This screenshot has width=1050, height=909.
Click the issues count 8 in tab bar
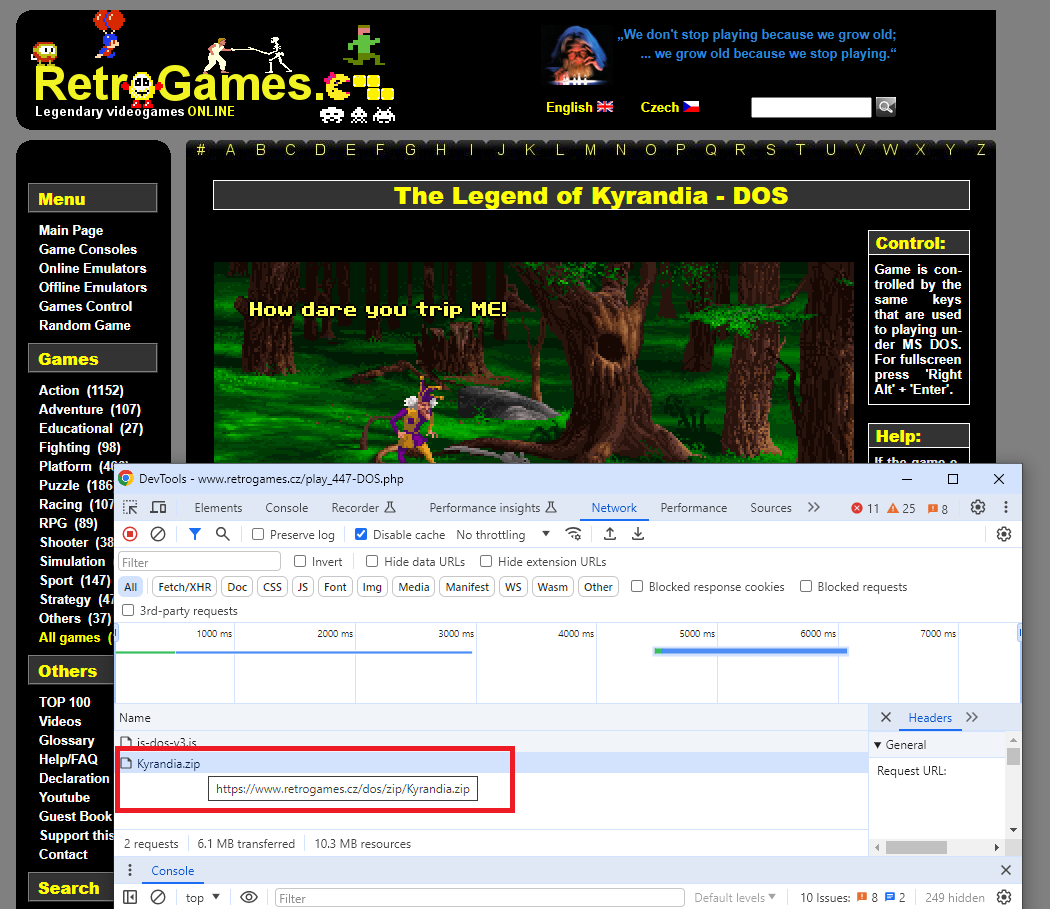938,508
